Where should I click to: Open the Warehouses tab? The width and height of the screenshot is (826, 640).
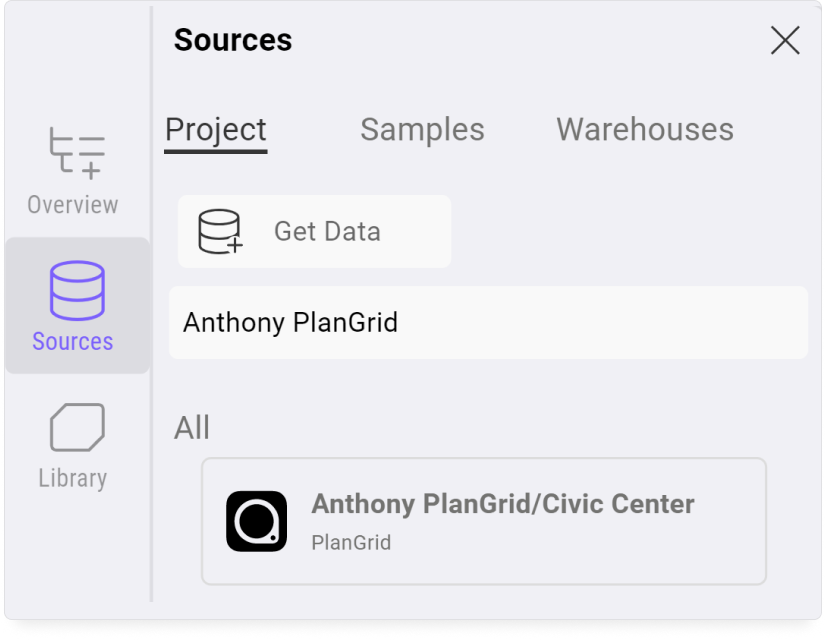(644, 129)
